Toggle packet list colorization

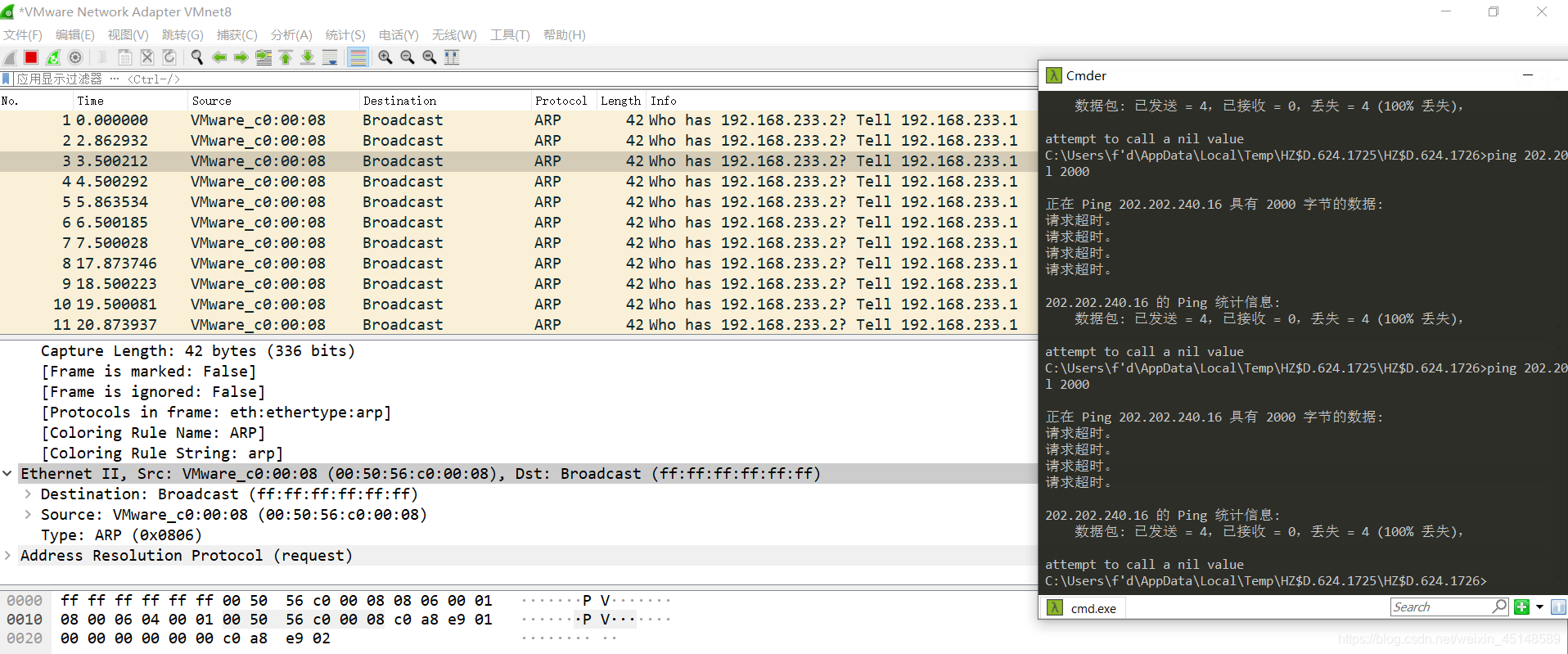point(358,57)
